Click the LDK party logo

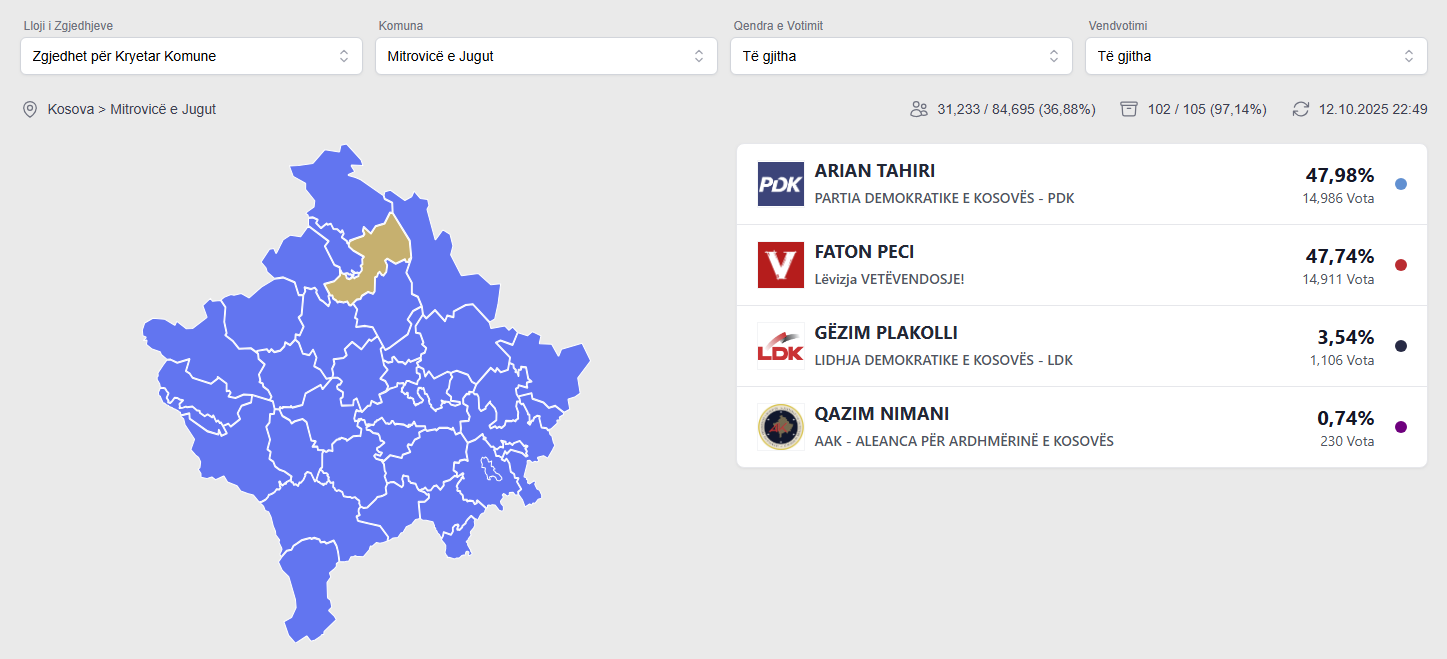[x=780, y=346]
